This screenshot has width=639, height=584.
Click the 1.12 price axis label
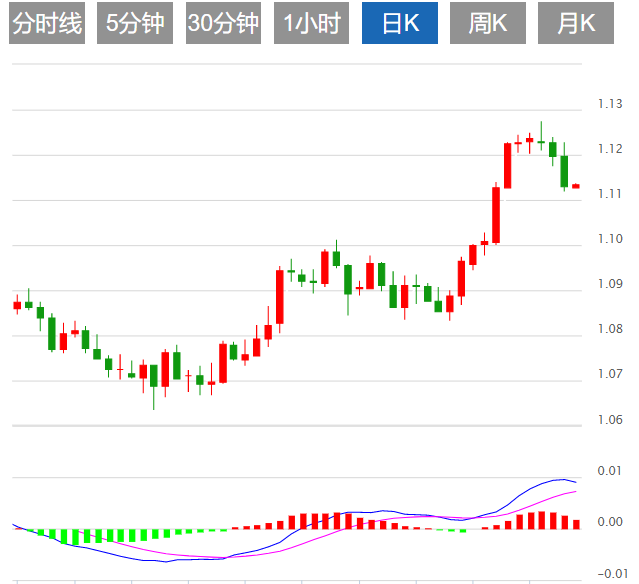point(610,149)
